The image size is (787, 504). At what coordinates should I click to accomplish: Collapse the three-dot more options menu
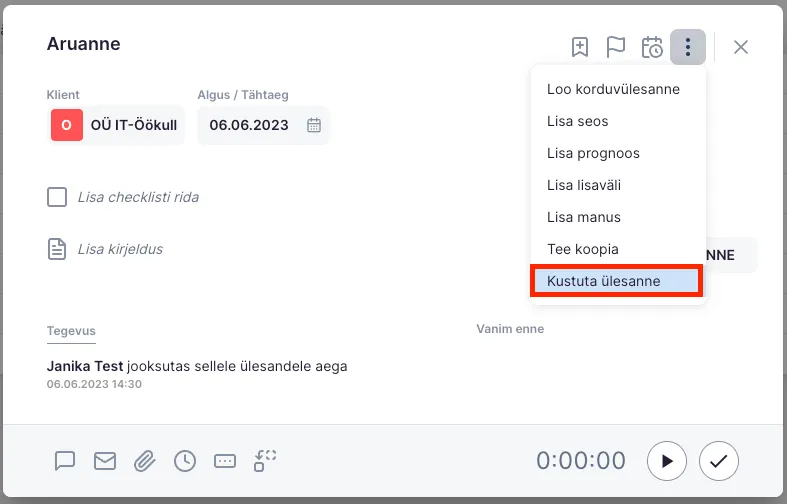coord(688,47)
